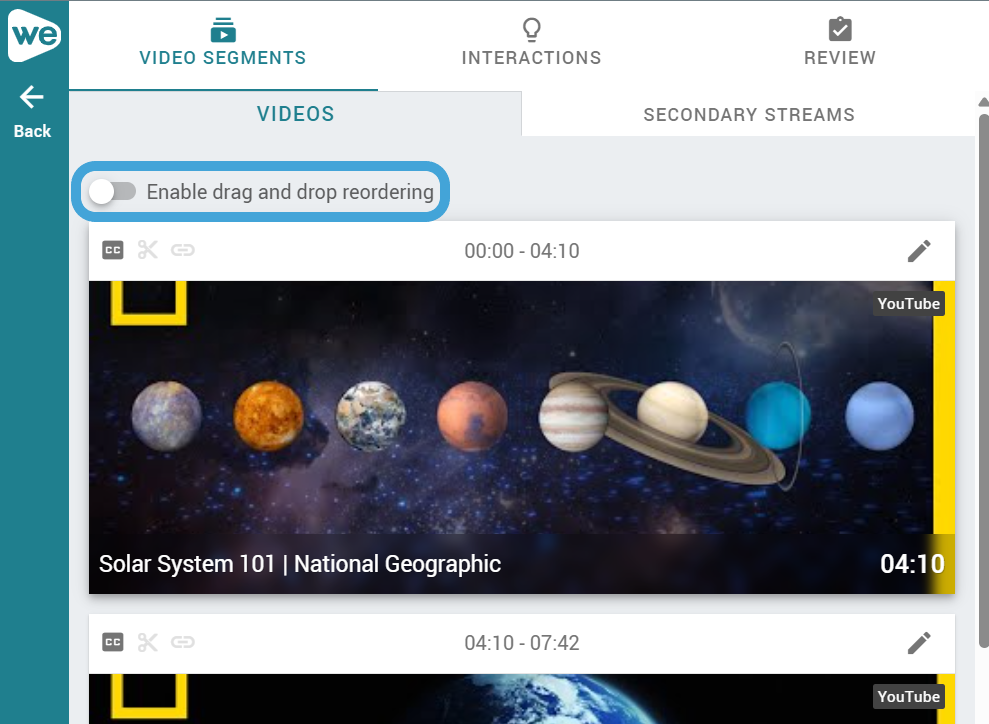Click the 00:00 - 04:10 time range text

click(x=522, y=251)
